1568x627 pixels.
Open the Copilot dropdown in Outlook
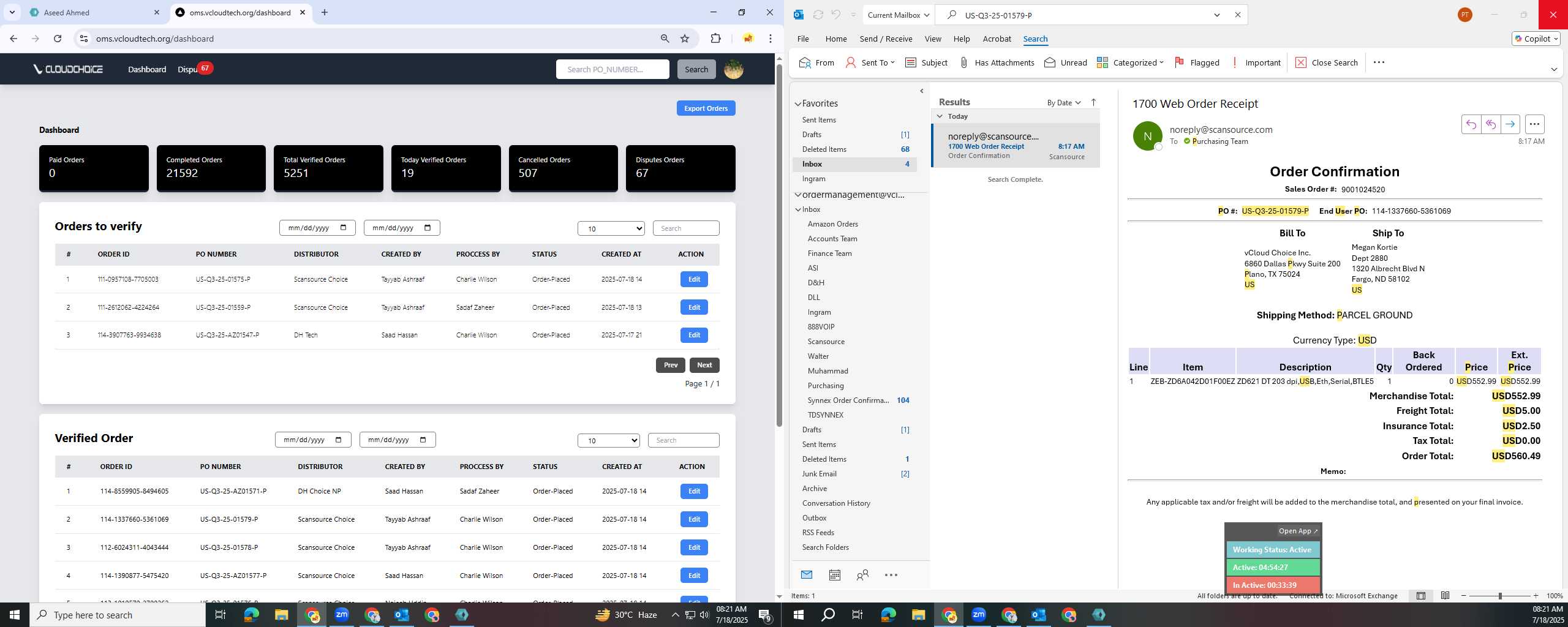(x=1536, y=39)
